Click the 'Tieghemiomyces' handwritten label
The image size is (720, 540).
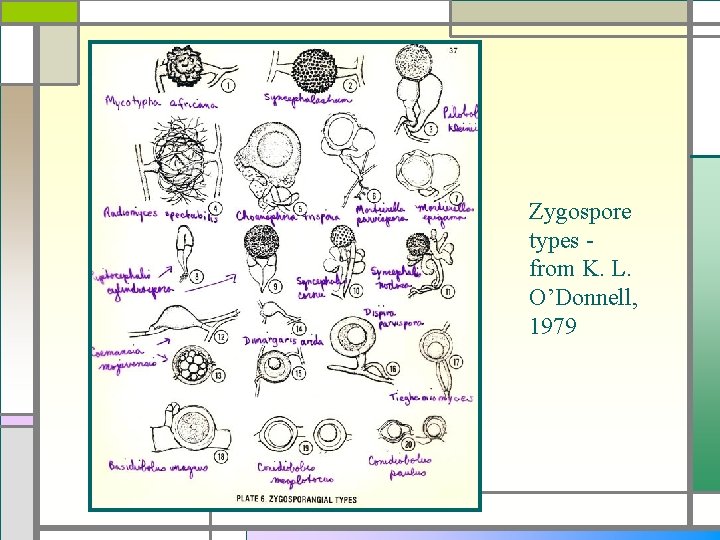pyautogui.click(x=431, y=397)
